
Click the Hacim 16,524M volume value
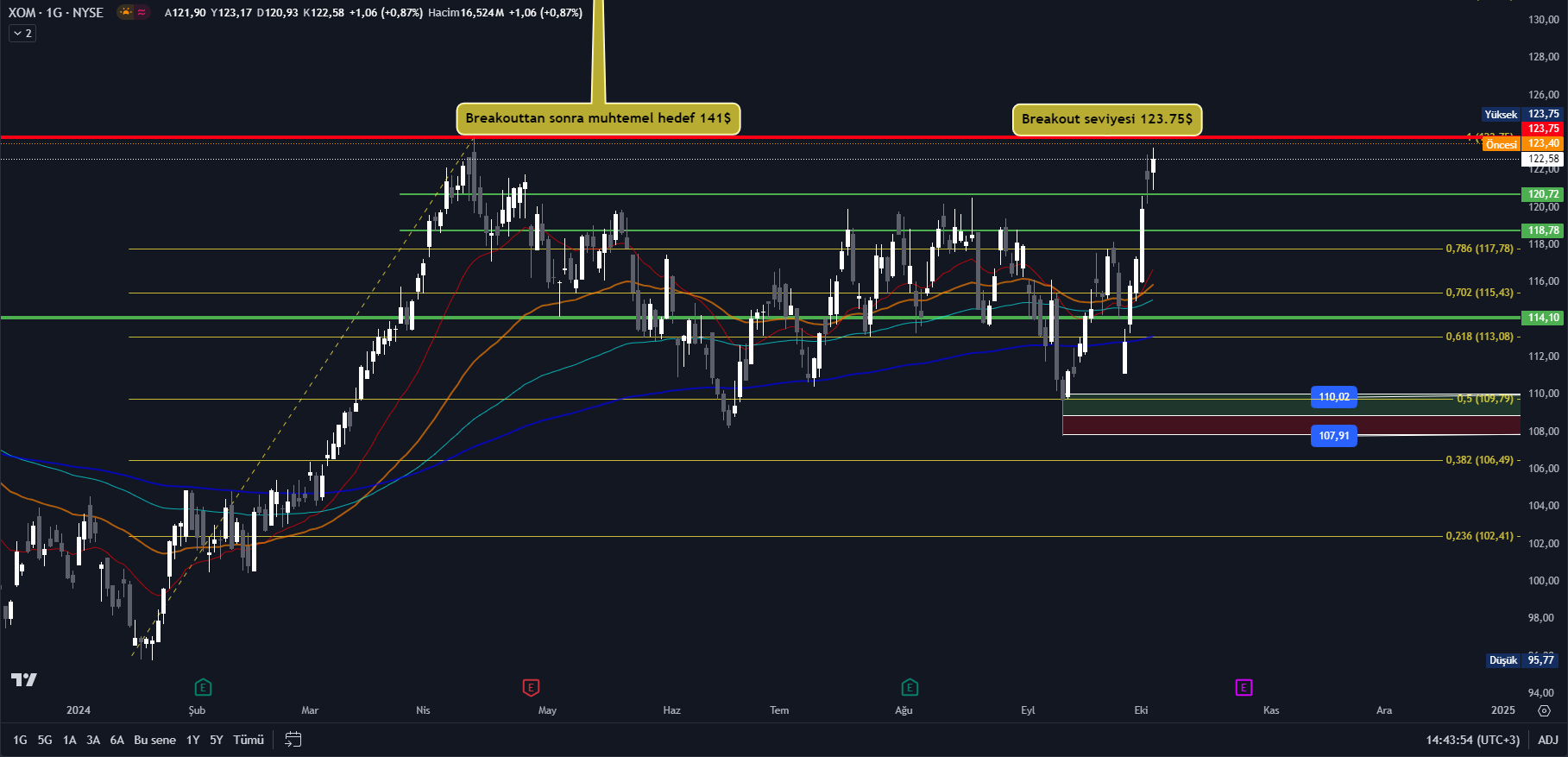pos(466,13)
